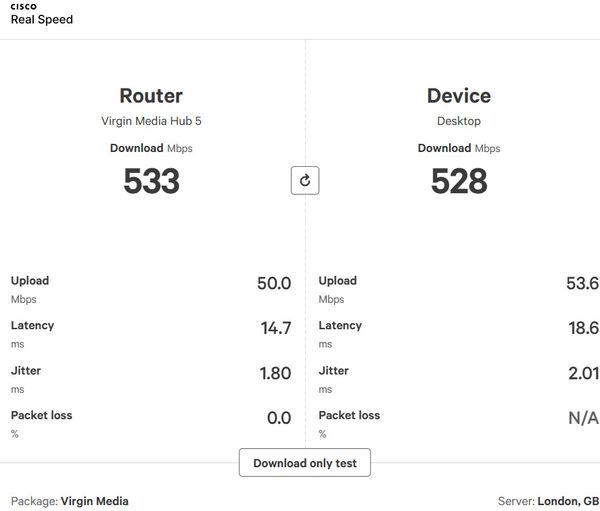600x511 pixels.
Task: Click the device Latency value 18.6
Action: (582, 328)
